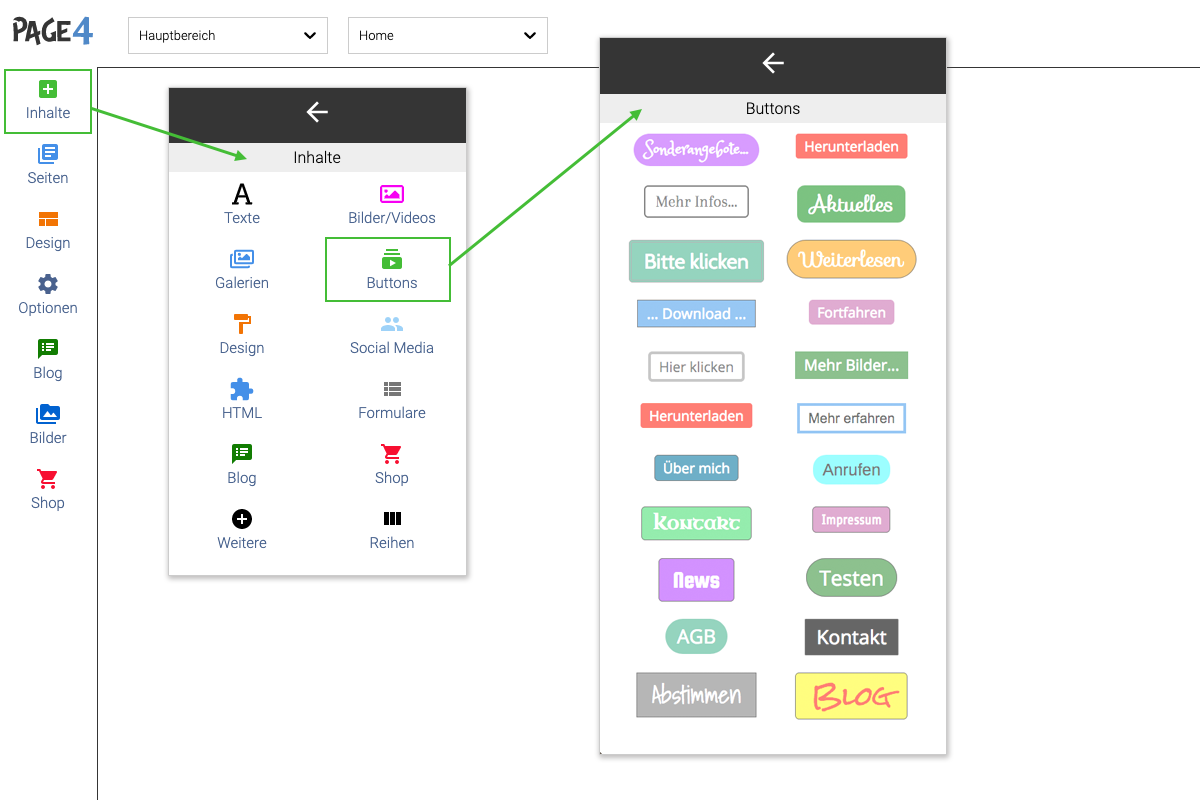Pick the outlined Mehr Infos button
Viewport: 1200px width, 800px height.
point(696,202)
